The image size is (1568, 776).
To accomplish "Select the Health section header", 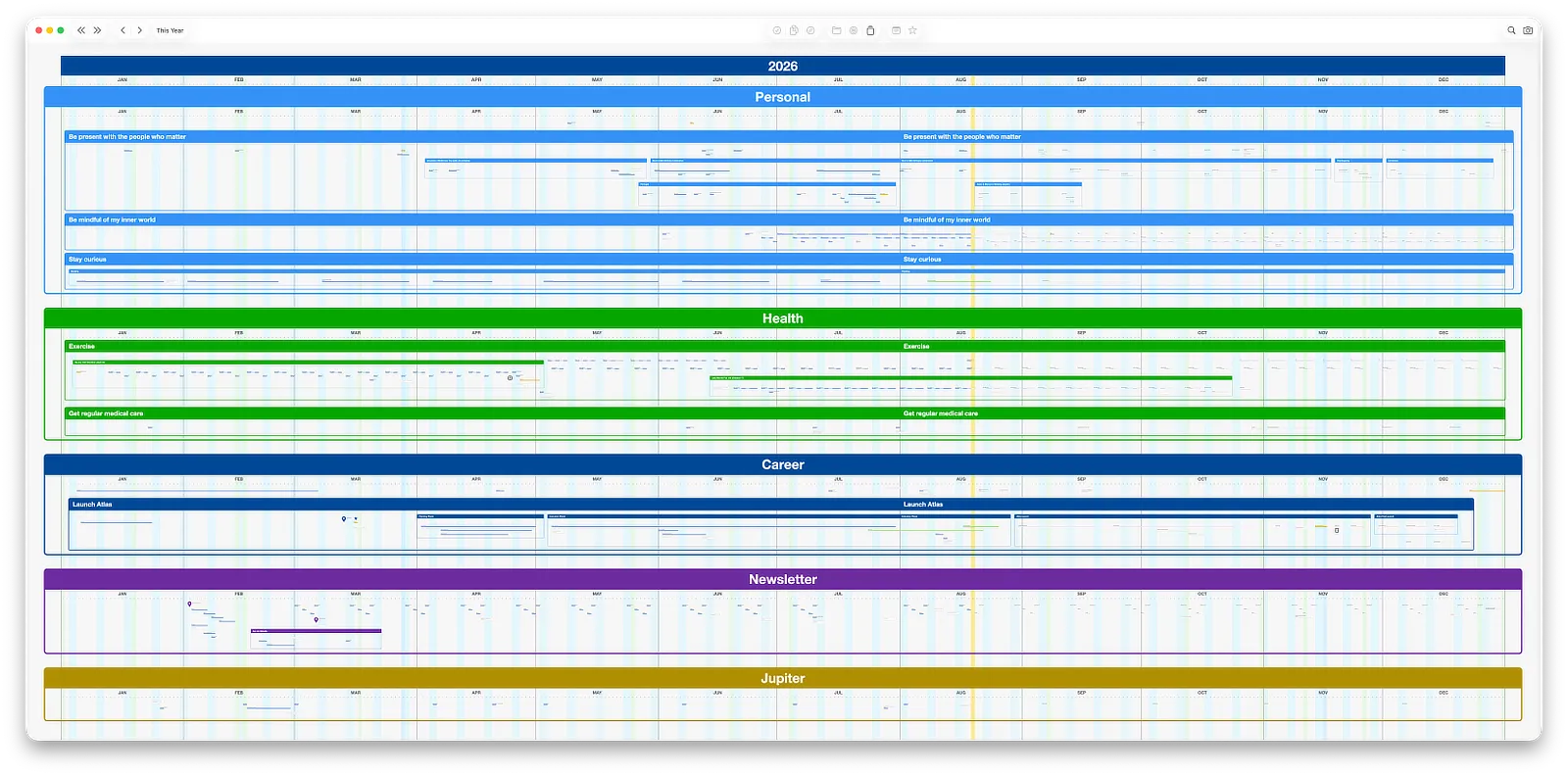I will tap(783, 318).
